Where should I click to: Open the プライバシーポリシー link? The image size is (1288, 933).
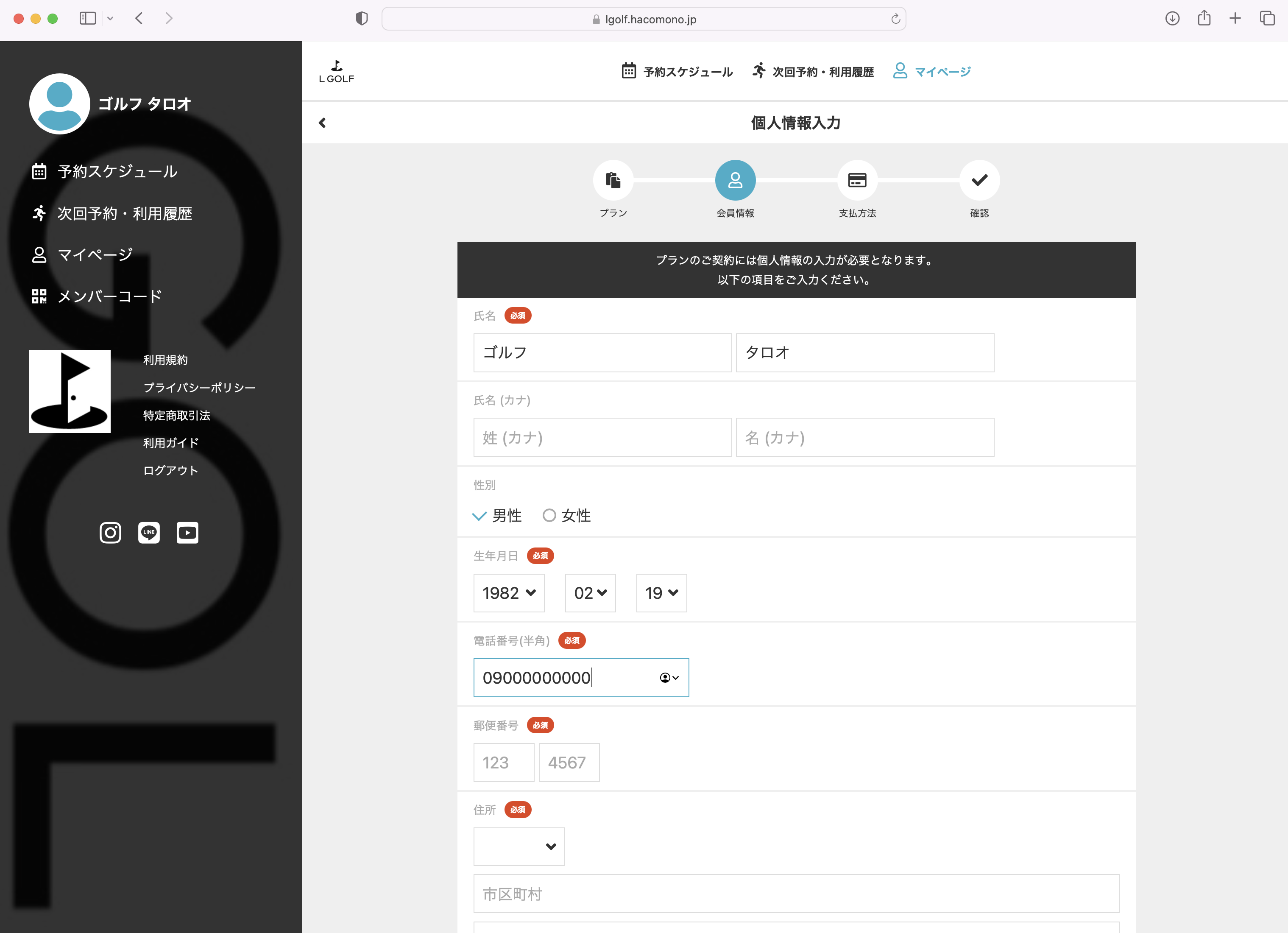[199, 388]
